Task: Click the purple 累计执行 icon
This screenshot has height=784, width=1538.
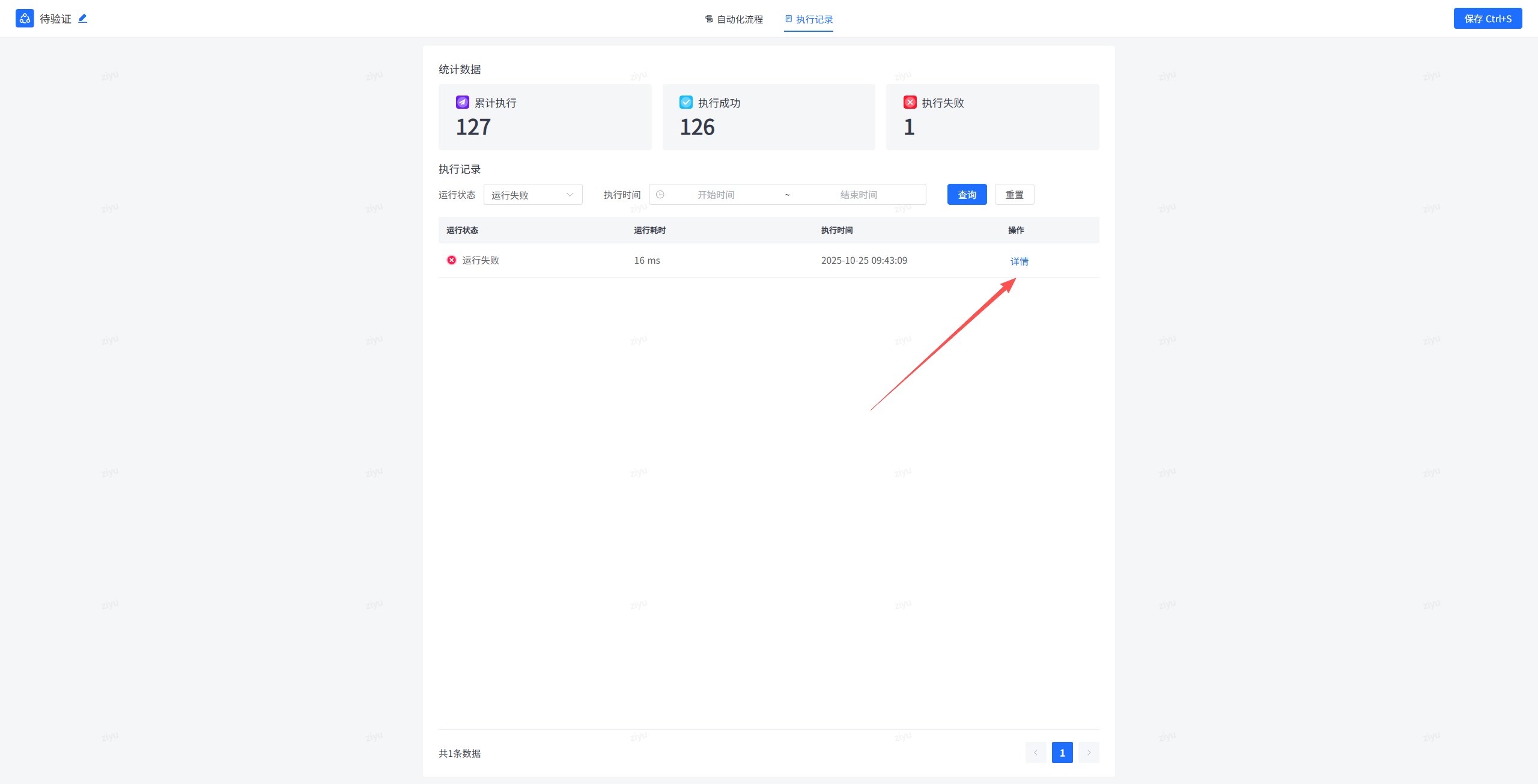Action: tap(462, 102)
